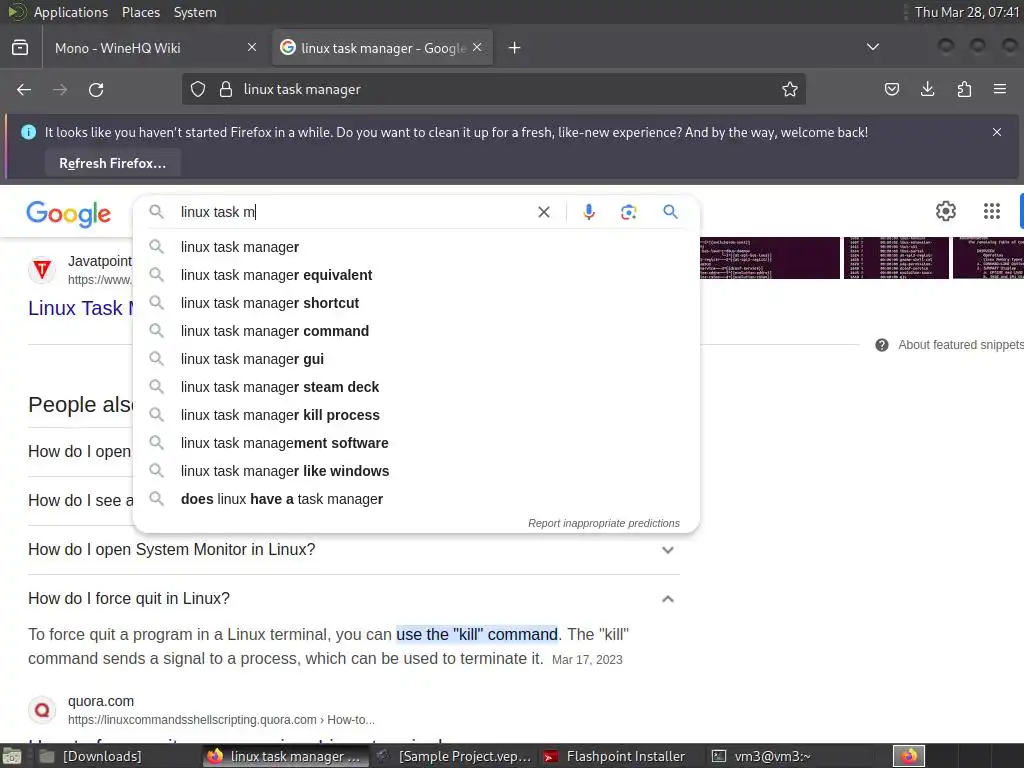Dismiss the Firefox refresh notification bar
Screen dimensions: 1024x768
click(x=997, y=132)
